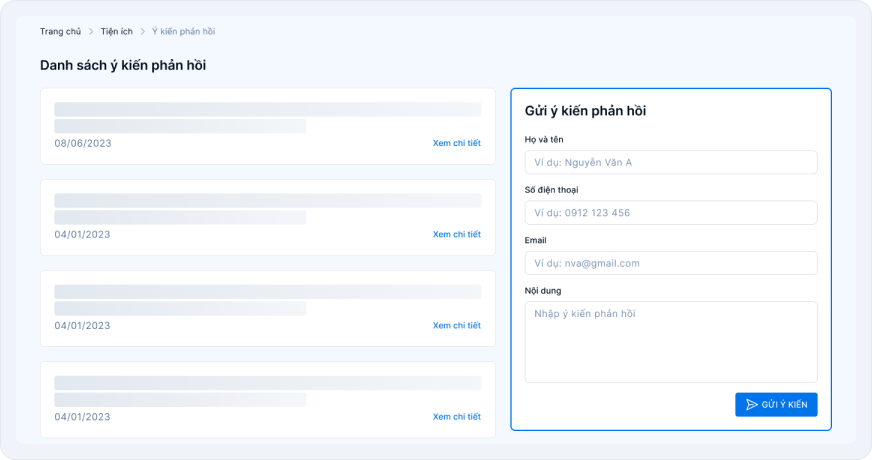Click the Nội dung field label
This screenshot has height=460, width=872.
[x=543, y=291]
